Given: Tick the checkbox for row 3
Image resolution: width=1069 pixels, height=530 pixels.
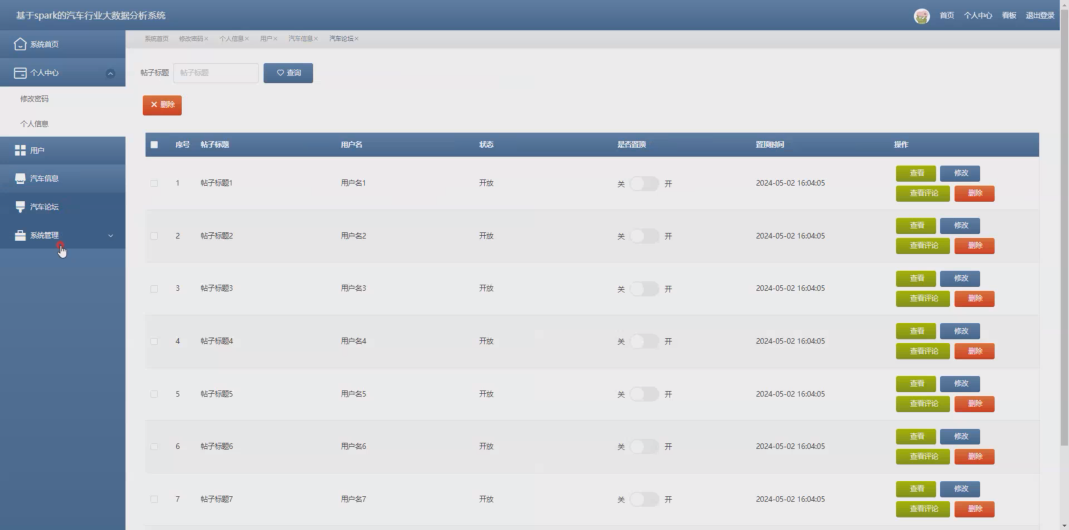Looking at the screenshot, I should pyautogui.click(x=154, y=289).
